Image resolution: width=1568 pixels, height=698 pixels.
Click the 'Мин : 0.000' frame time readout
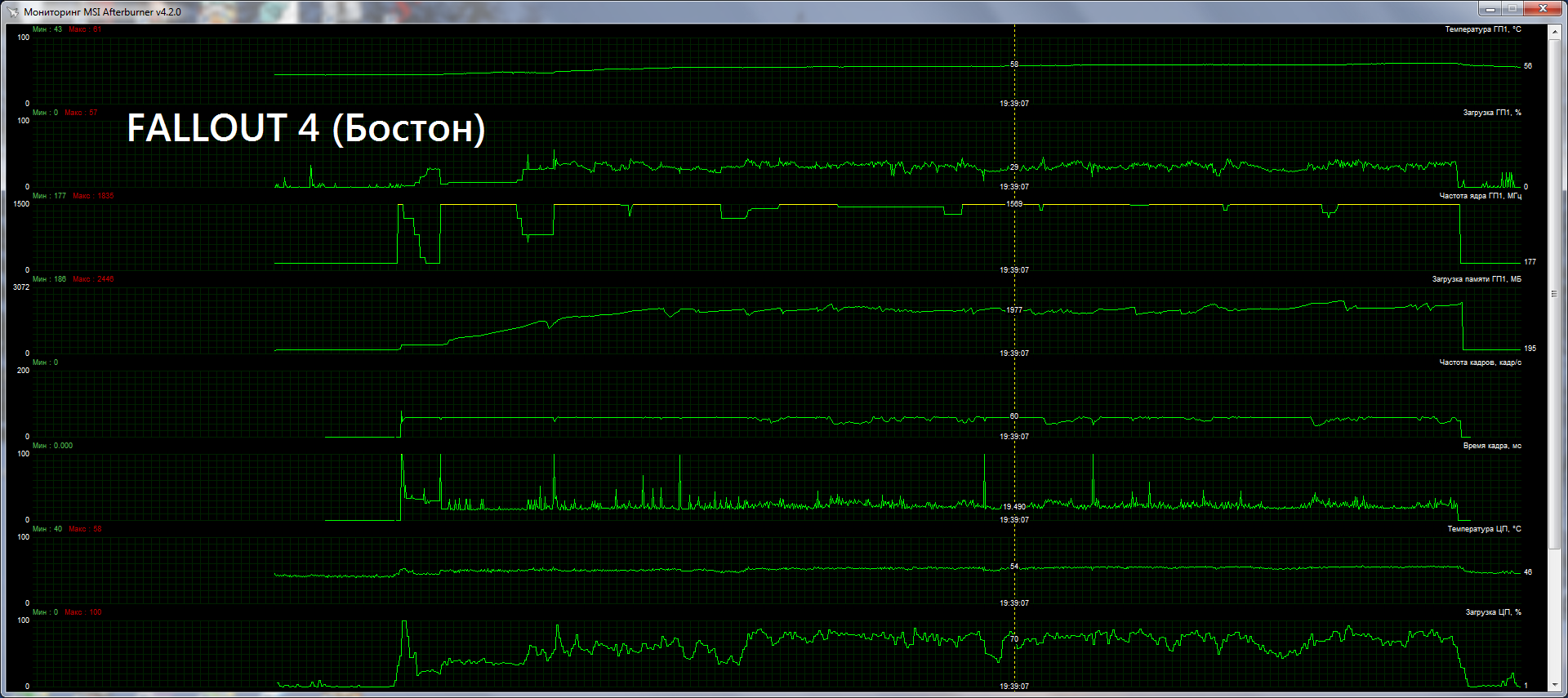[x=52, y=446]
